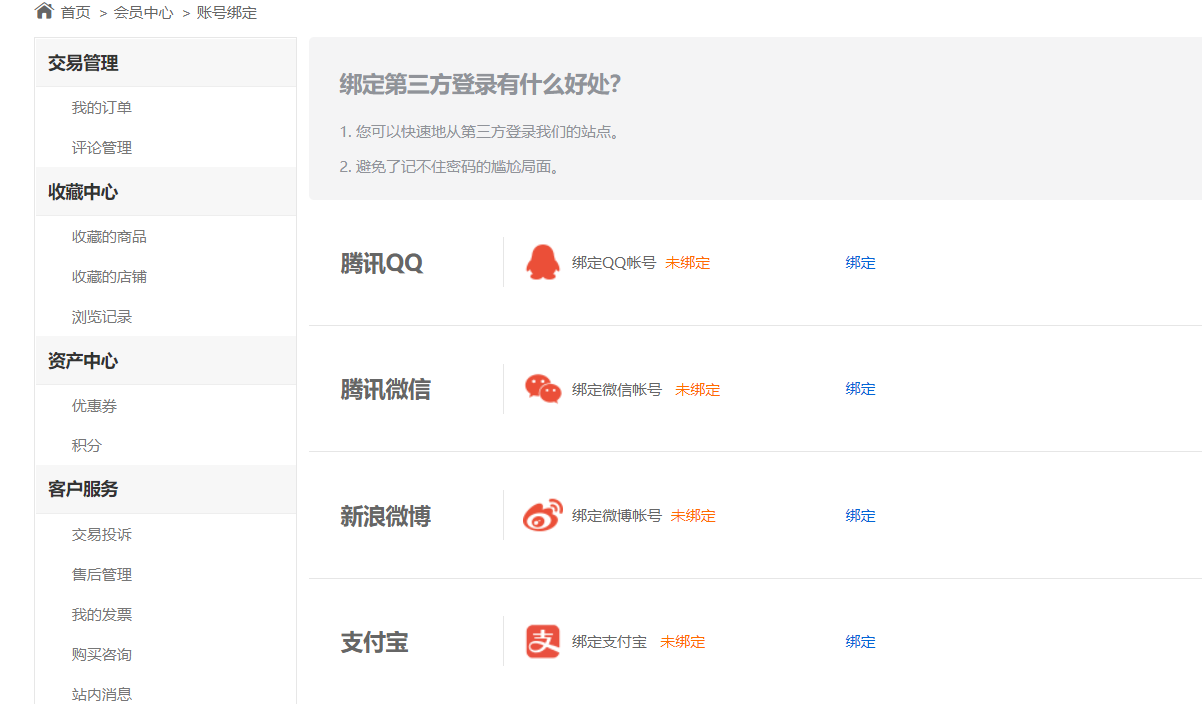Click the 腾讯QQ row title
The height and width of the screenshot is (704, 1202).
click(382, 263)
